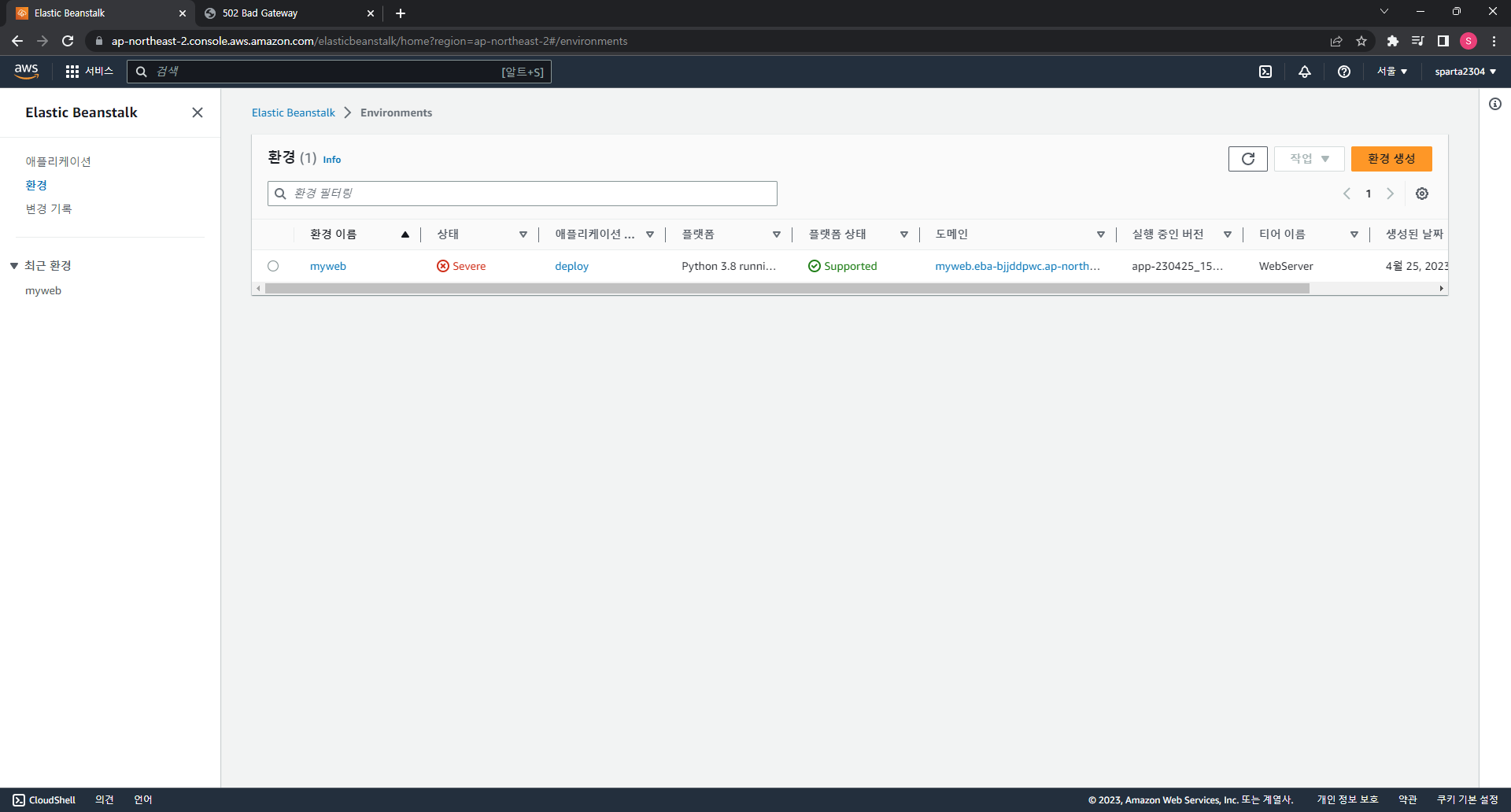Open Chrome three-dot menu

[x=1494, y=41]
